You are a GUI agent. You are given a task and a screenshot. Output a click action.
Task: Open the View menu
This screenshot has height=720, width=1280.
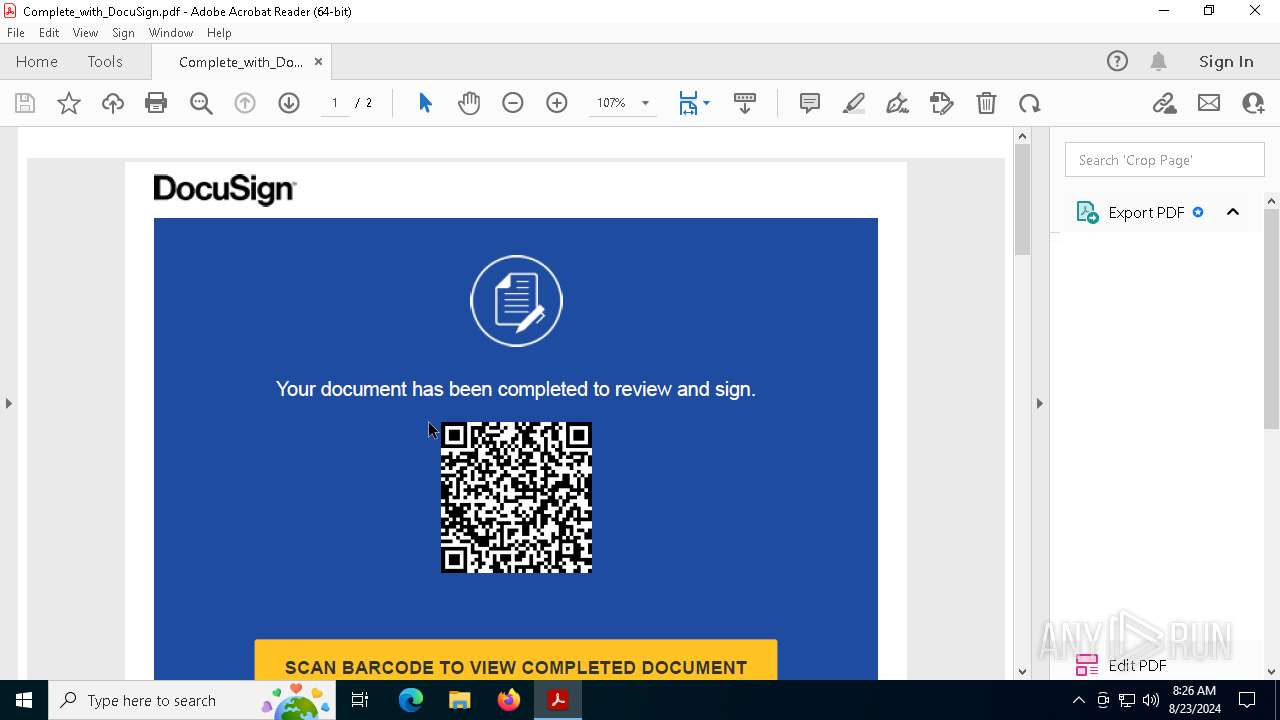tap(85, 33)
